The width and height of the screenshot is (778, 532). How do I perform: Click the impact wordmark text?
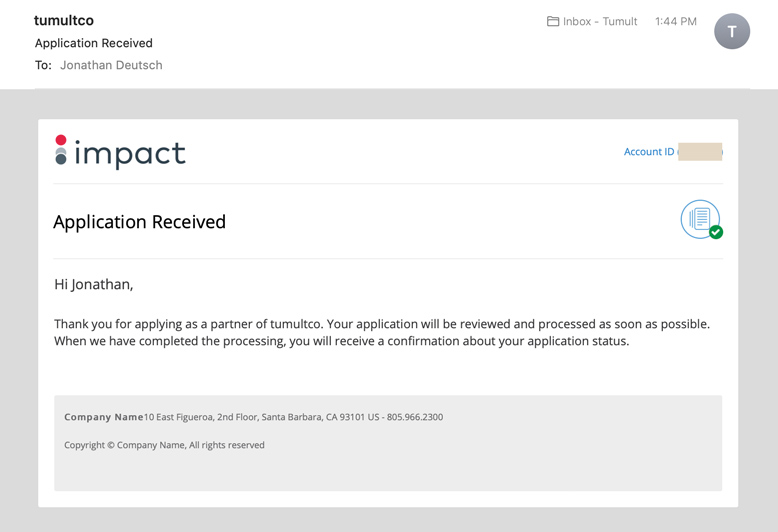pyautogui.click(x=130, y=153)
